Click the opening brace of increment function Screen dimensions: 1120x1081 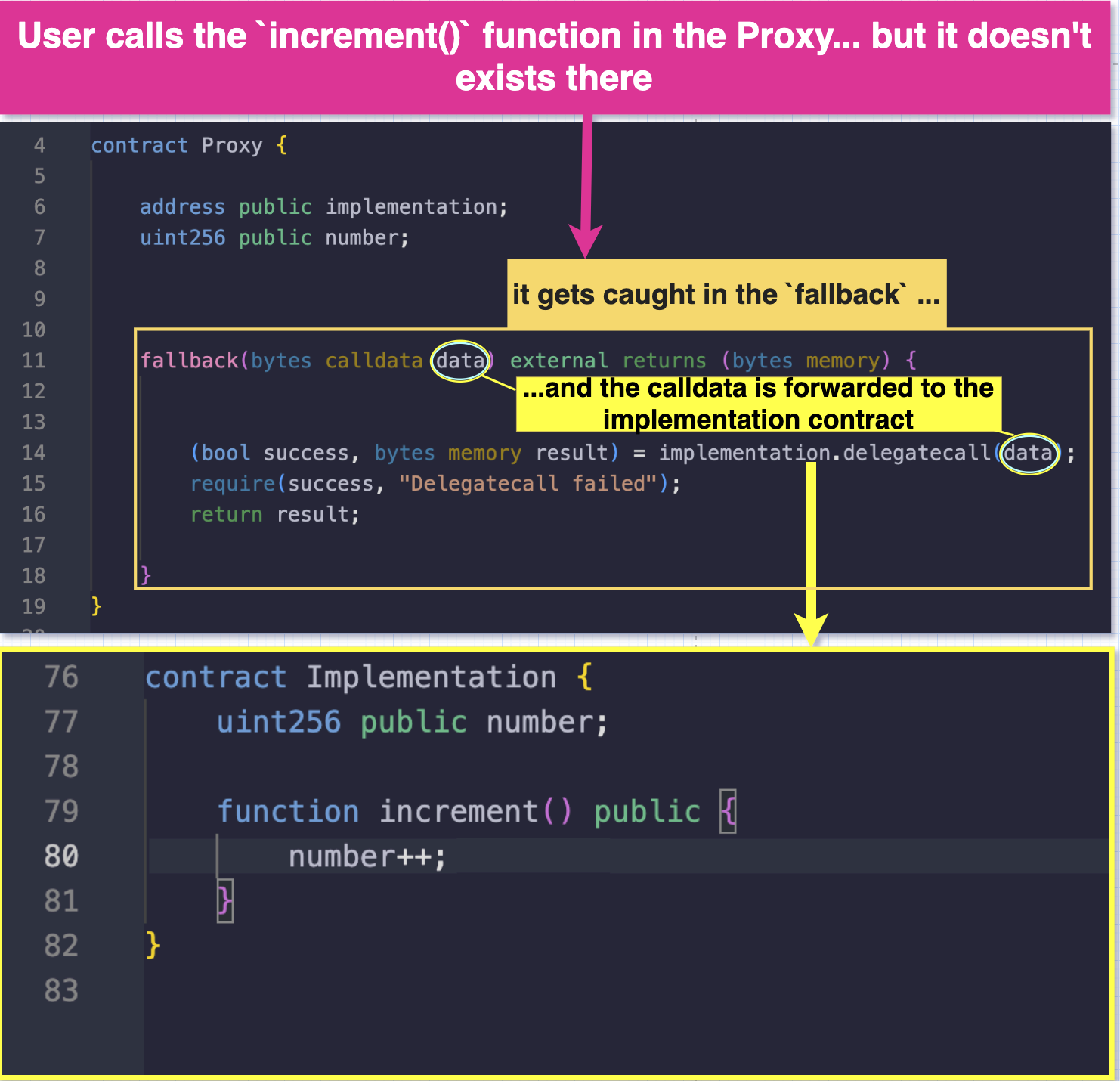point(728,811)
